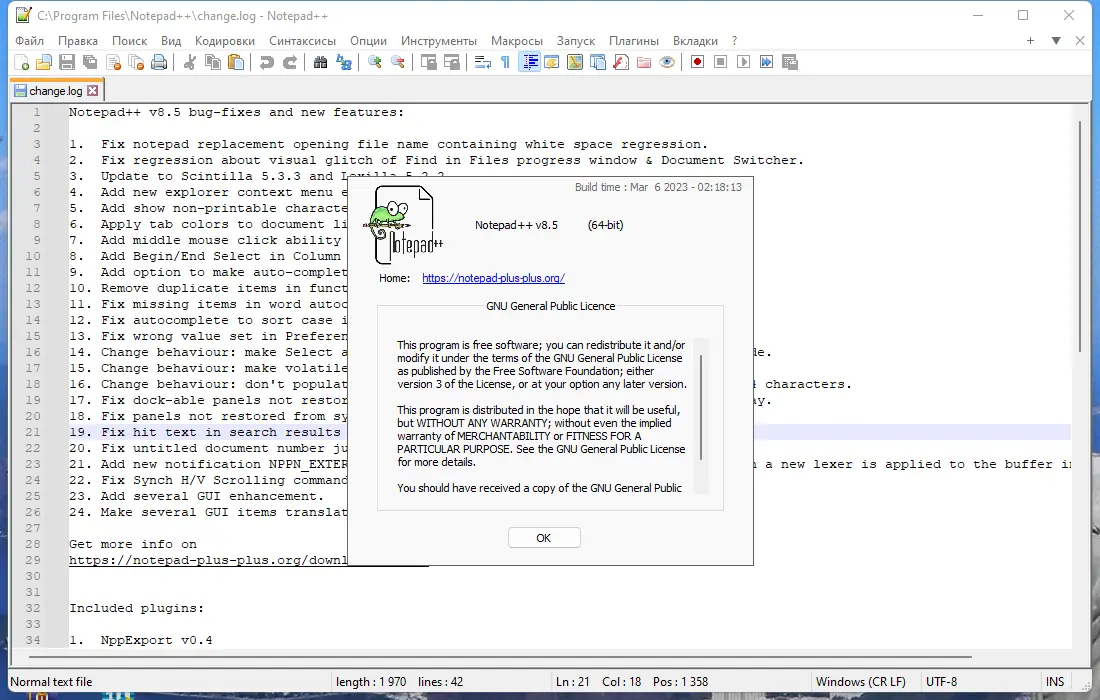Start macro recording with red dot icon
This screenshot has height=700, width=1100.
[x=697, y=62]
